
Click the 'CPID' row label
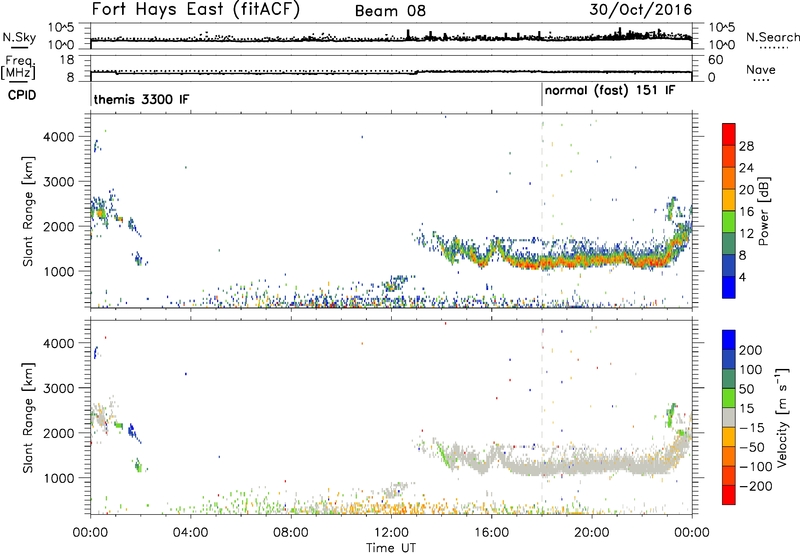pos(22,95)
